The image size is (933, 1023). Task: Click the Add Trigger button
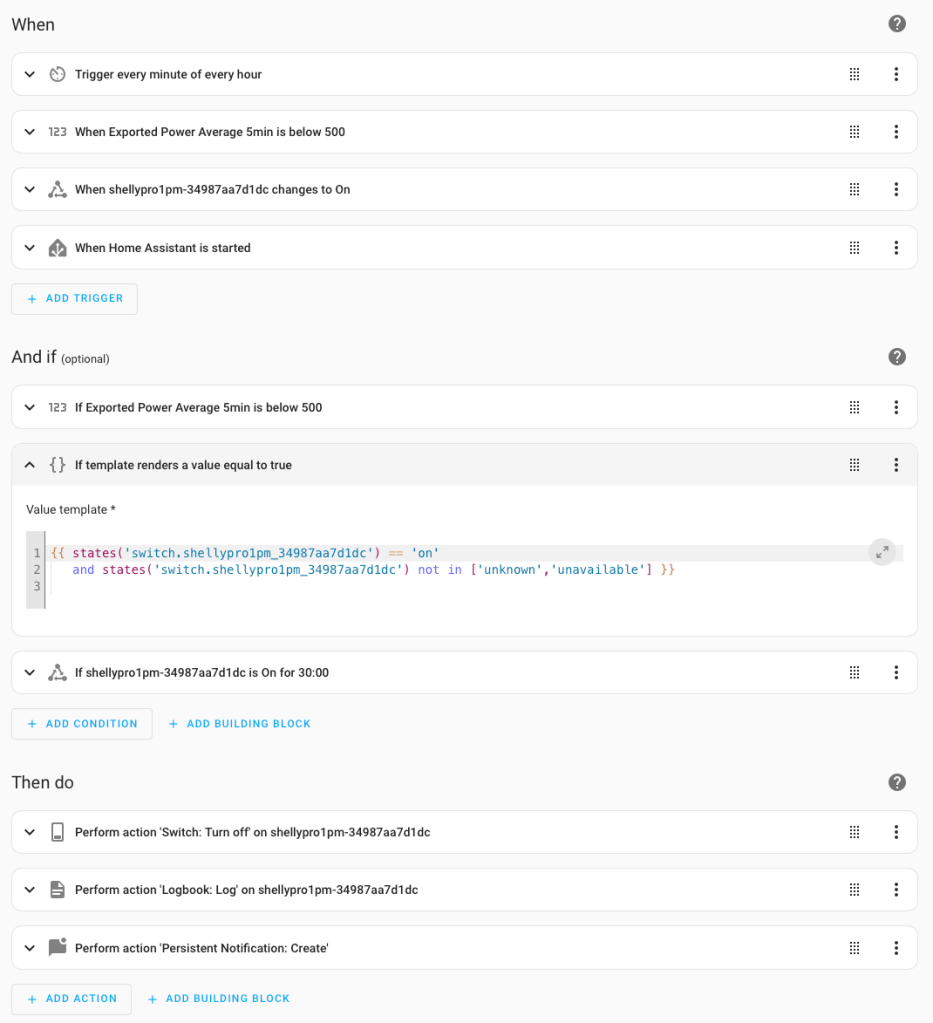(75, 299)
